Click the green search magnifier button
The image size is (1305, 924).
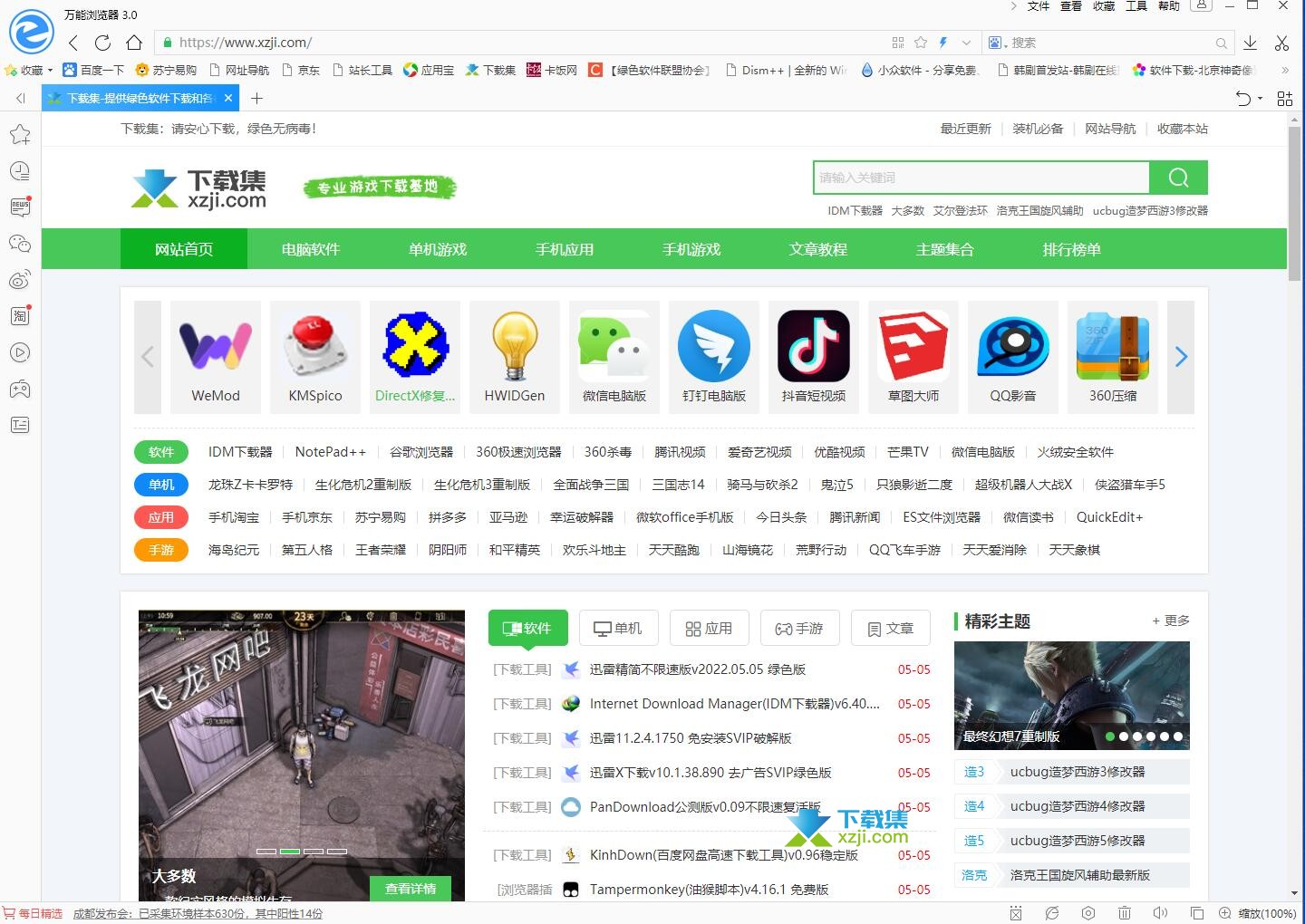[1177, 178]
